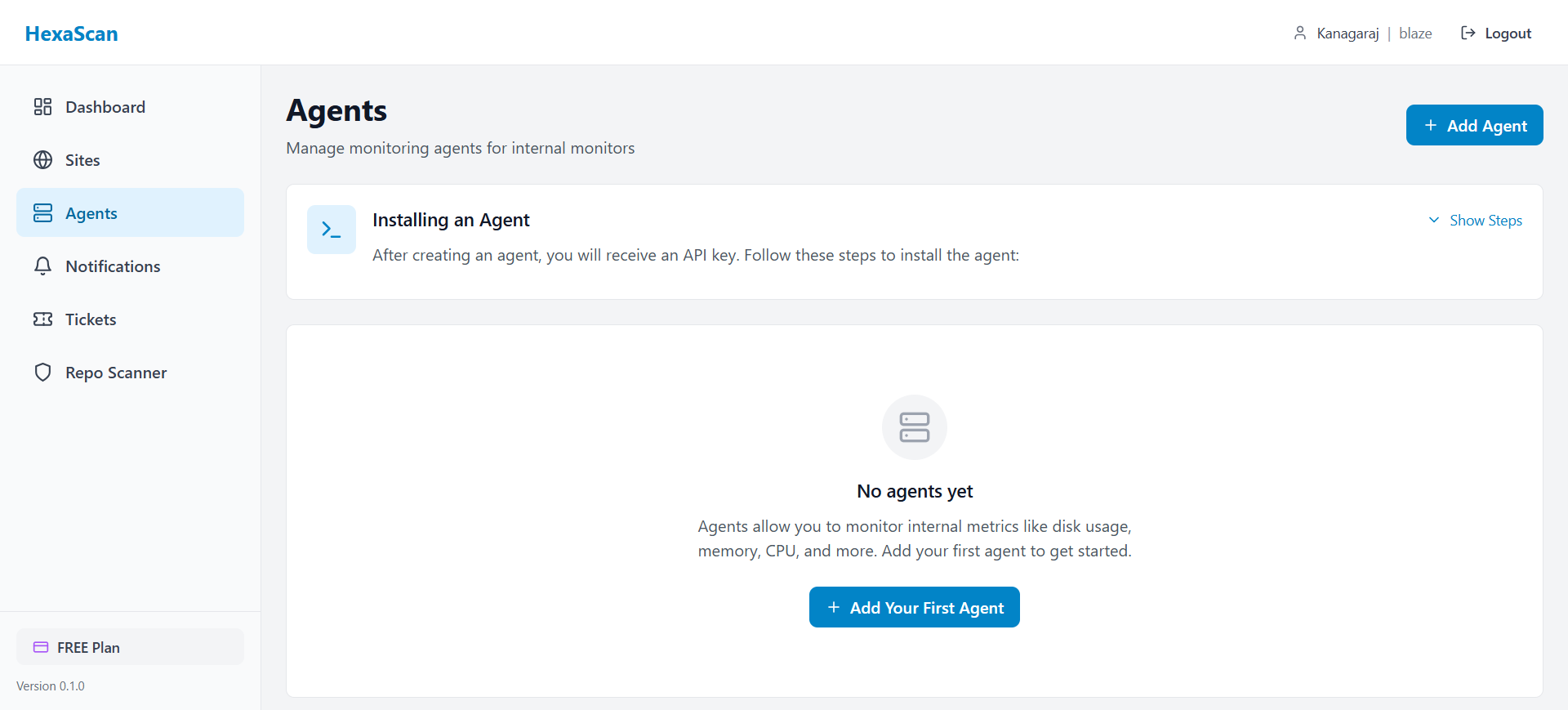Open the Dashboard menu item
1568x710 pixels.
click(105, 107)
